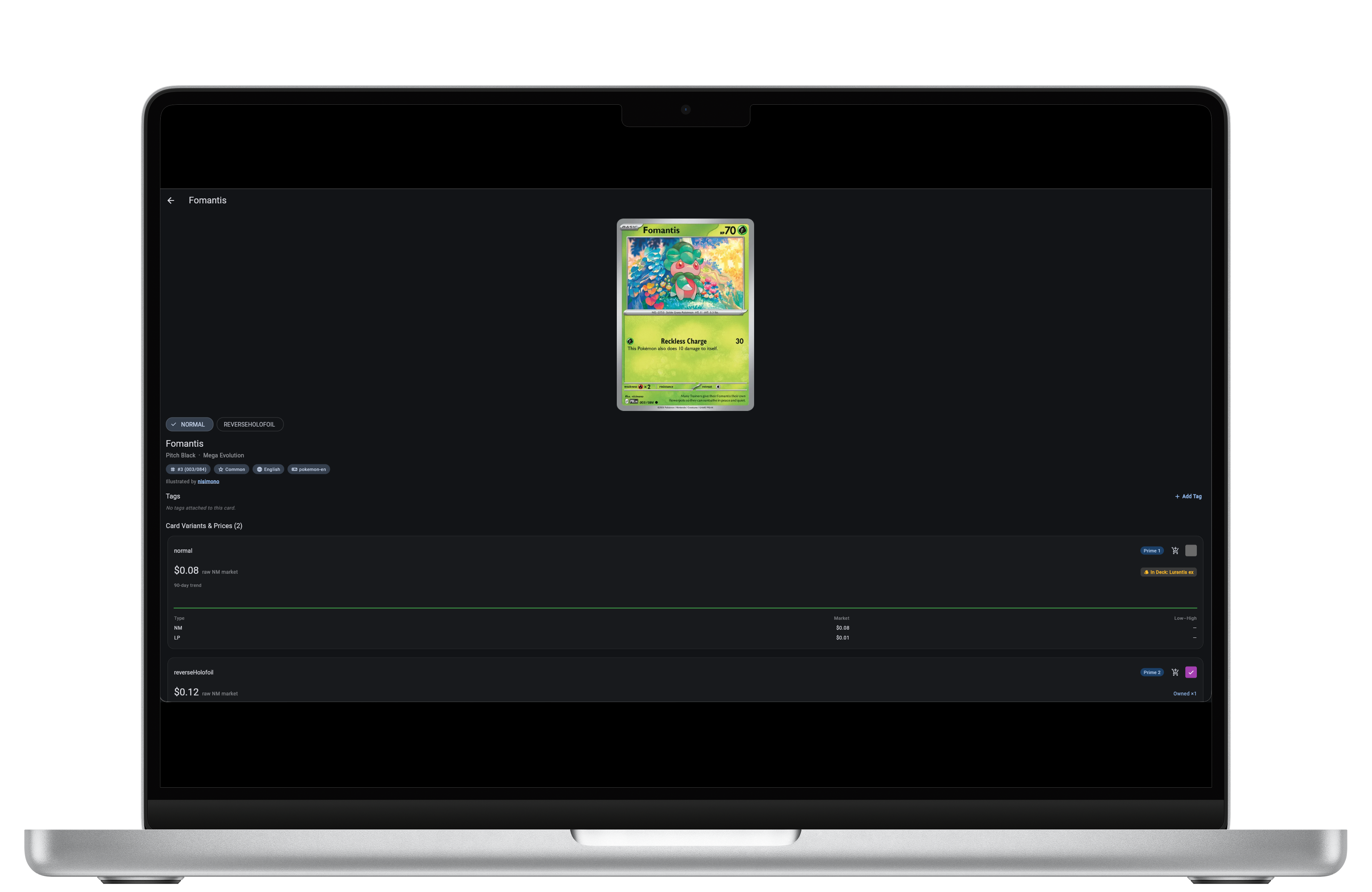
Task: Uncheck the reverseHolofoil owned checkbox
Action: coord(1191,672)
